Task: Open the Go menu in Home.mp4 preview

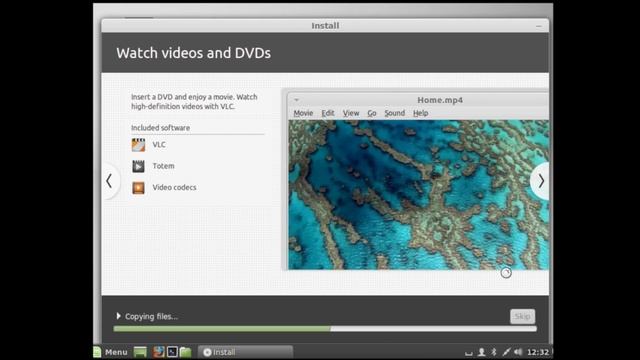Action: [x=372, y=113]
